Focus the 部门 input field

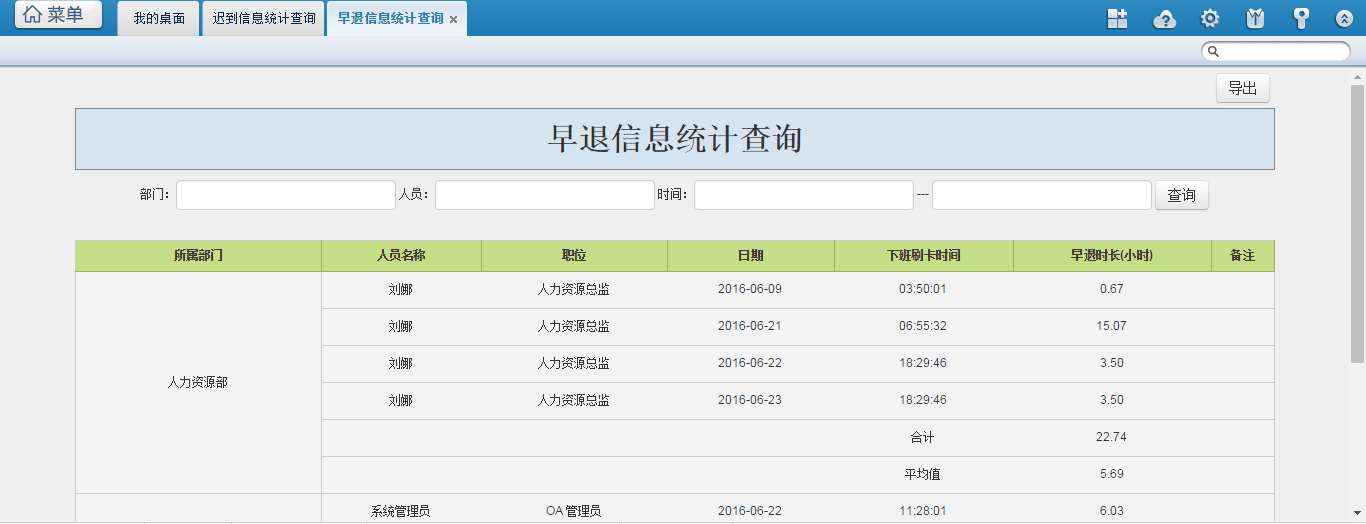[286, 195]
